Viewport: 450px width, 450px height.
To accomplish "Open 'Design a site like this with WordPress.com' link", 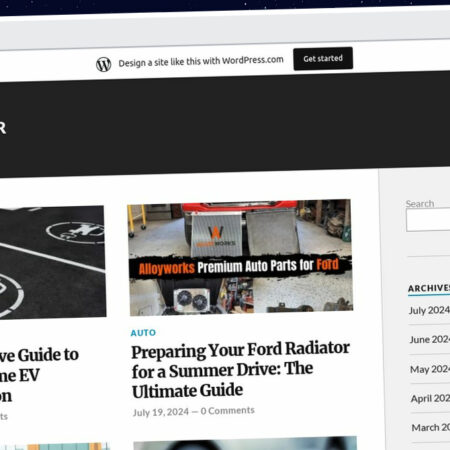I will pyautogui.click(x=201, y=62).
